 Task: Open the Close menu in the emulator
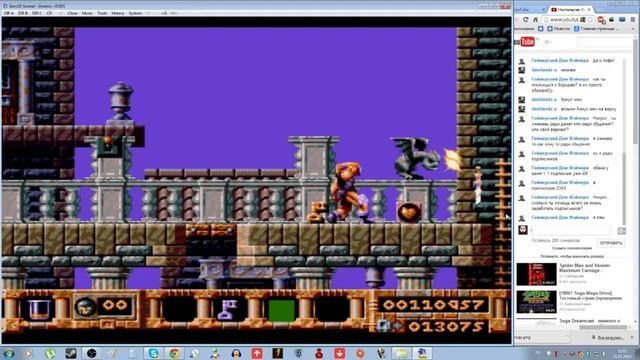72,13
